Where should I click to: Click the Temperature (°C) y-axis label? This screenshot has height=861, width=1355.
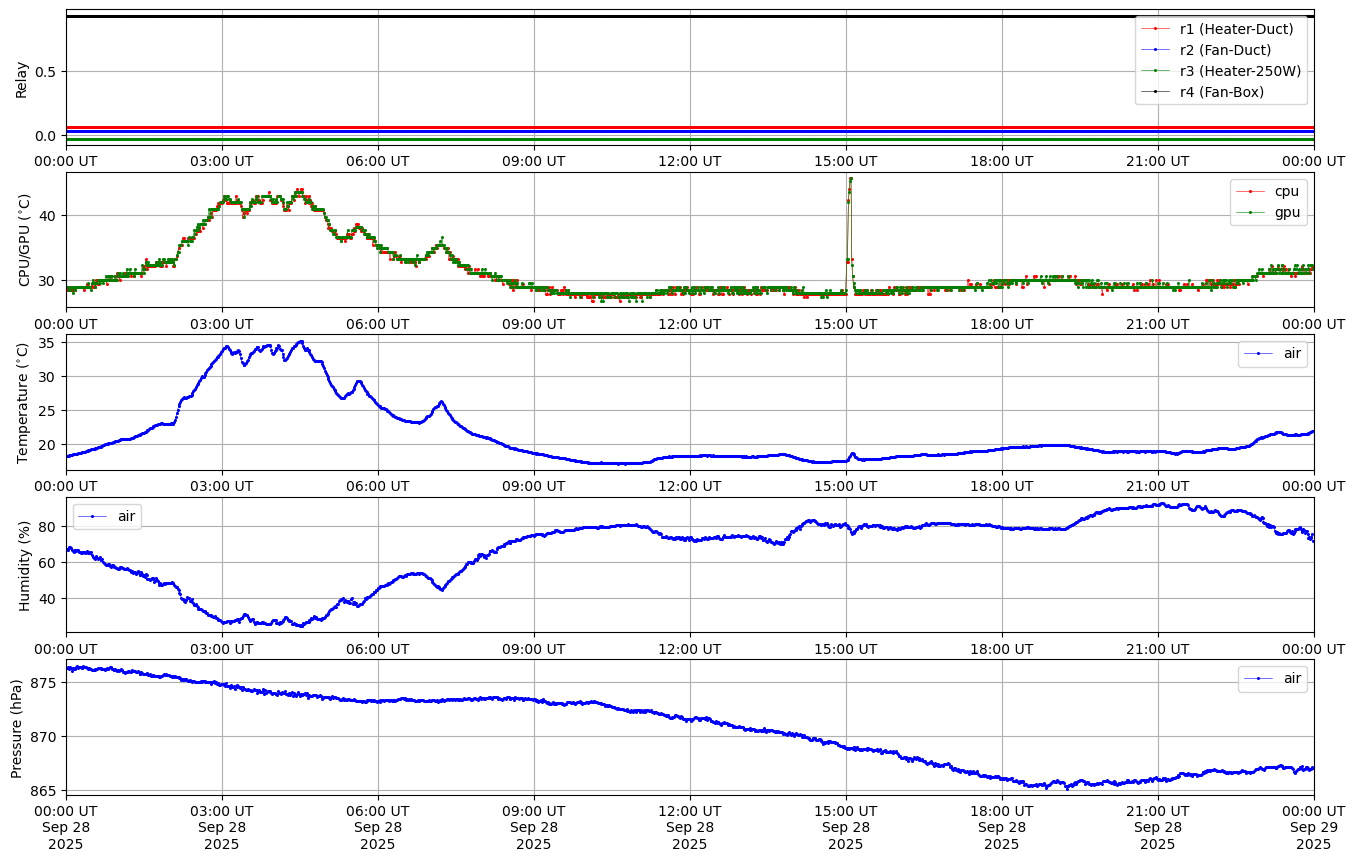click(x=24, y=402)
